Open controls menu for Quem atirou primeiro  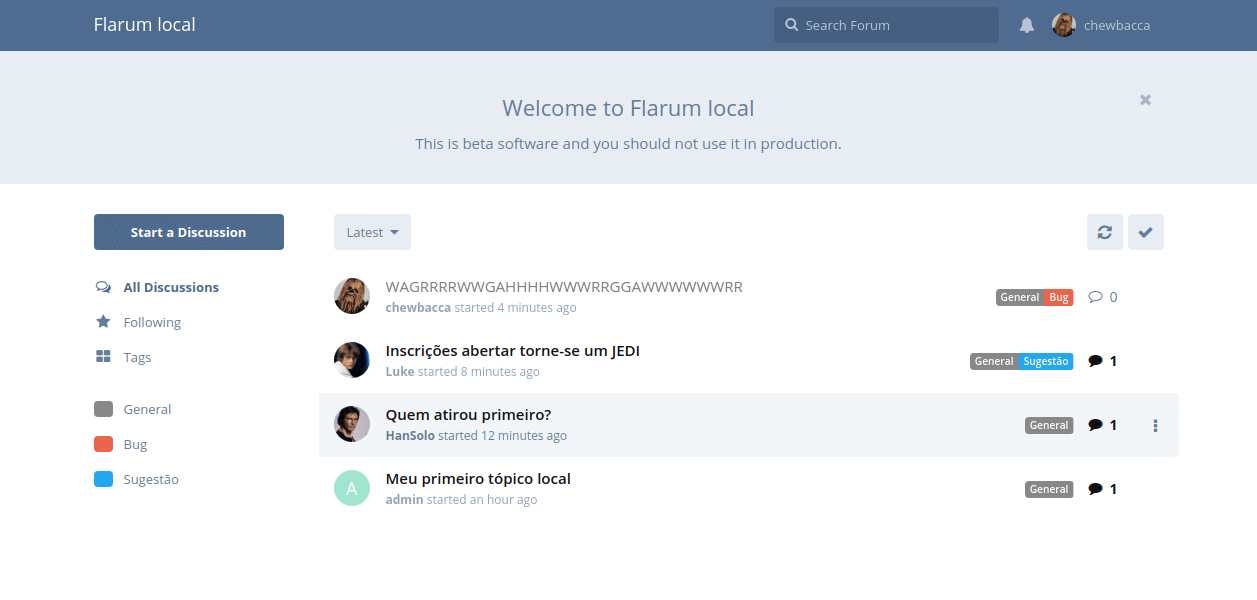tap(1155, 425)
